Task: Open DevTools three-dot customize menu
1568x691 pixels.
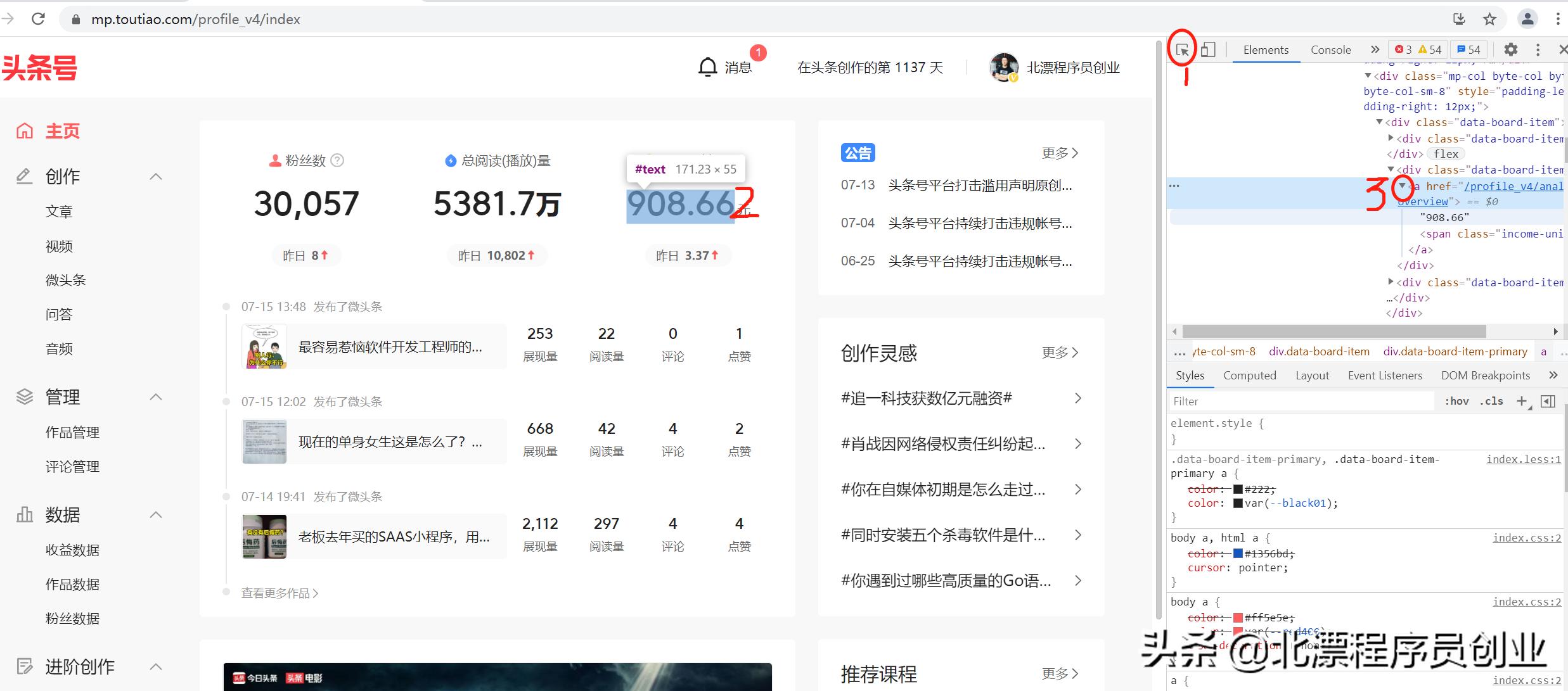Action: pyautogui.click(x=1538, y=49)
